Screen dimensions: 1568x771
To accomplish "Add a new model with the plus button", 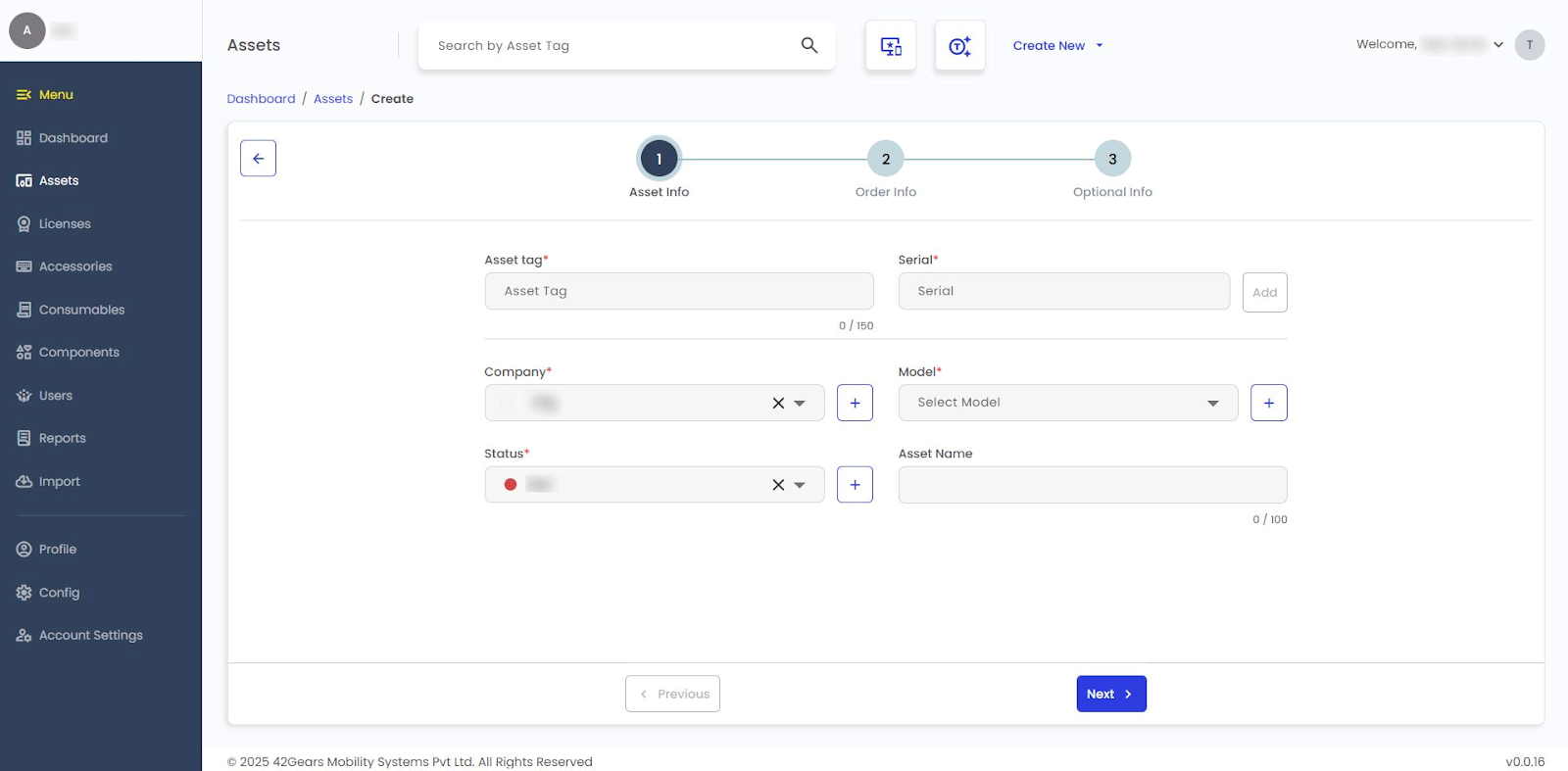I will click(x=1268, y=403).
